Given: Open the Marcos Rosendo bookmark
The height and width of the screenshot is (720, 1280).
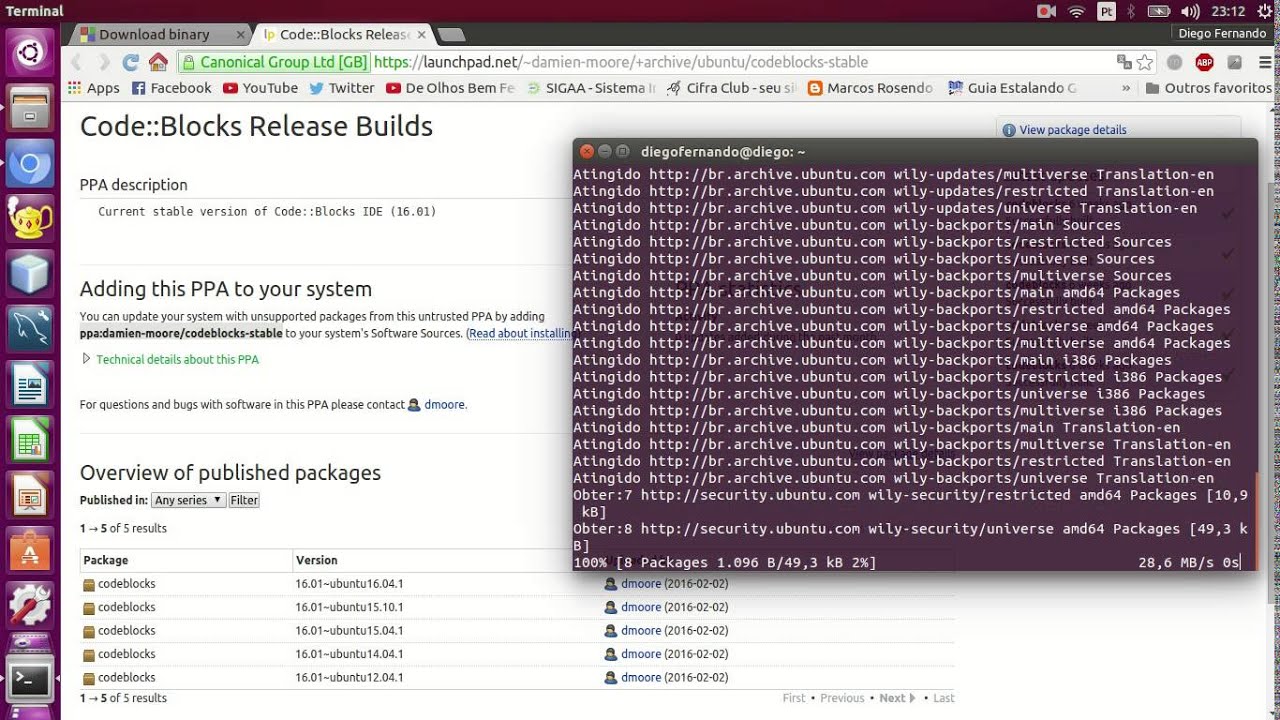Looking at the screenshot, I should [x=870, y=88].
